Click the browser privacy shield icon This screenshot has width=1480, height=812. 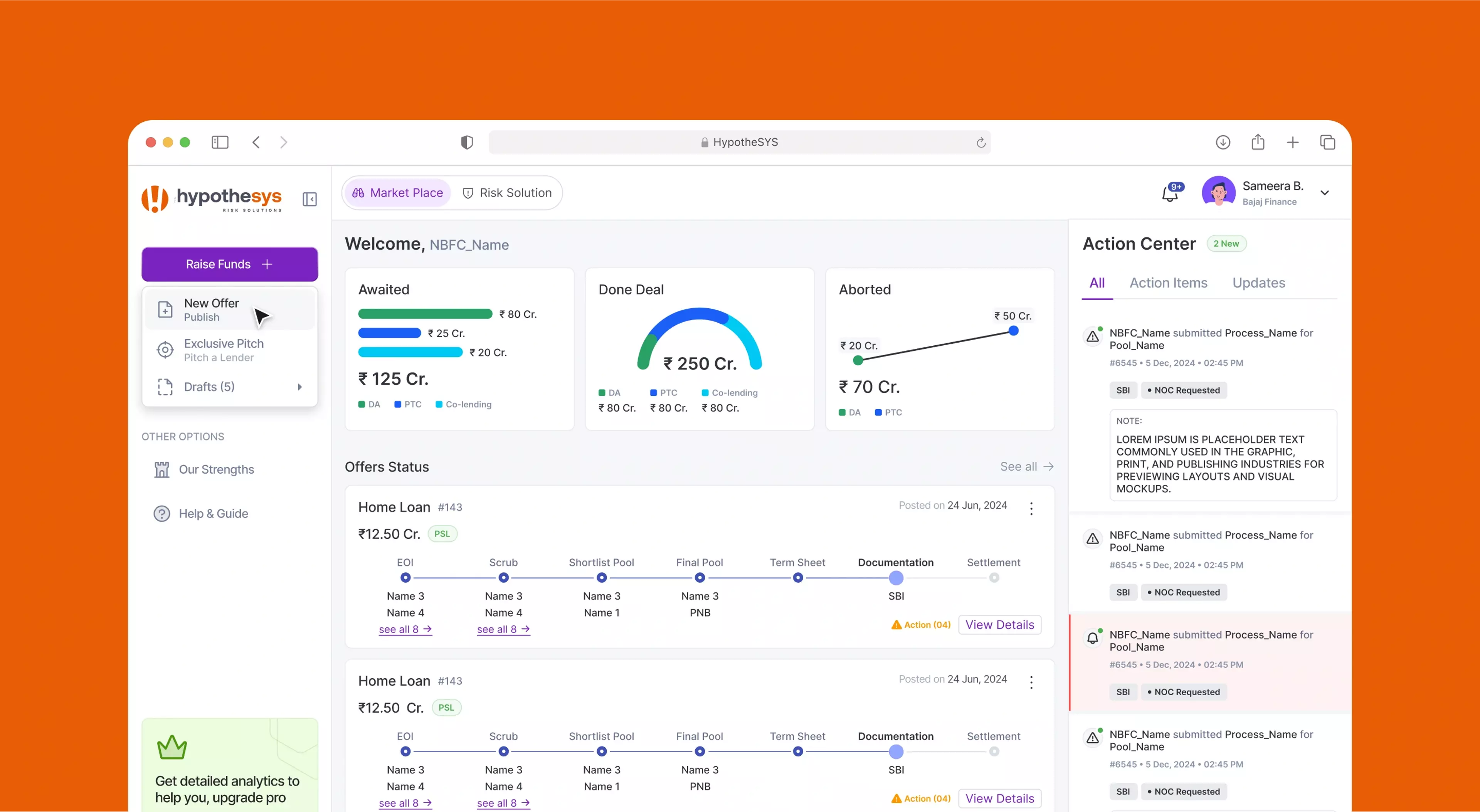coord(467,142)
